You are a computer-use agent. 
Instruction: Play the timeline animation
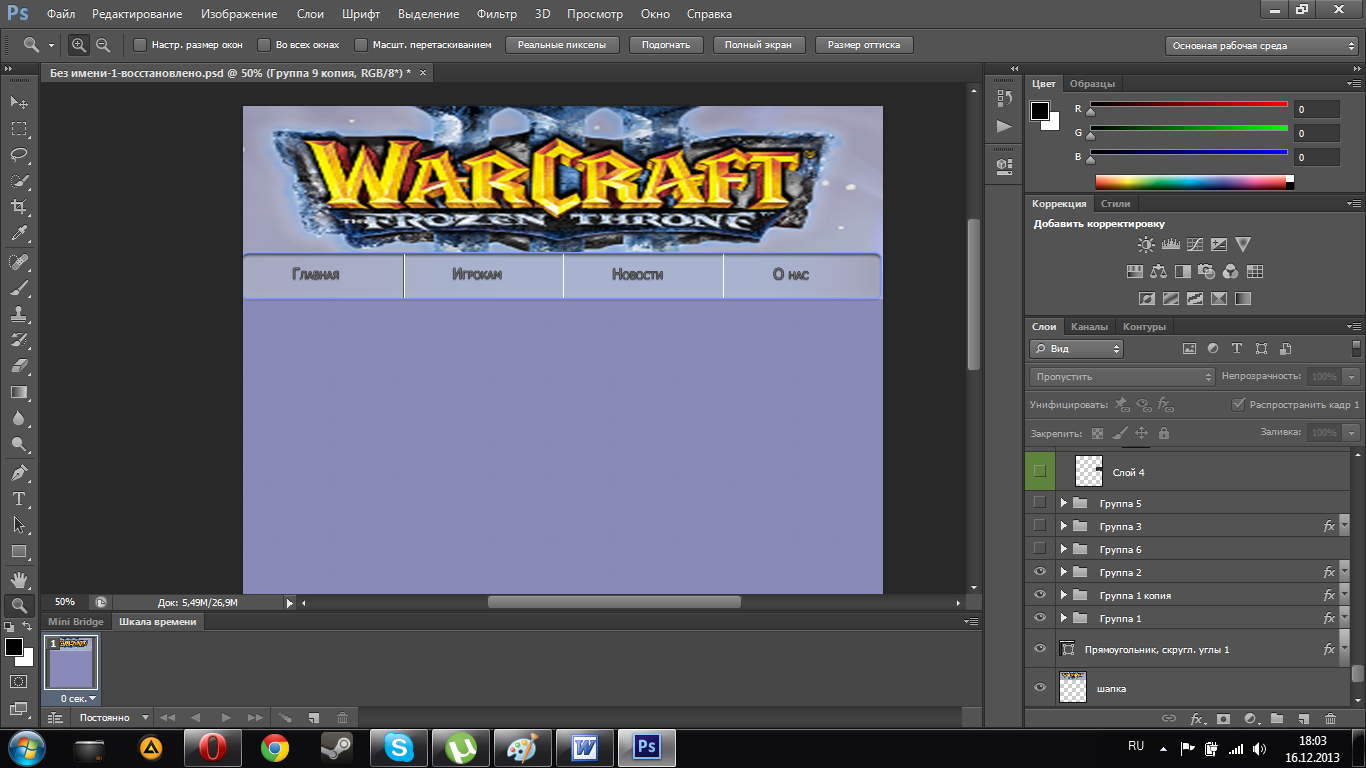pos(226,718)
